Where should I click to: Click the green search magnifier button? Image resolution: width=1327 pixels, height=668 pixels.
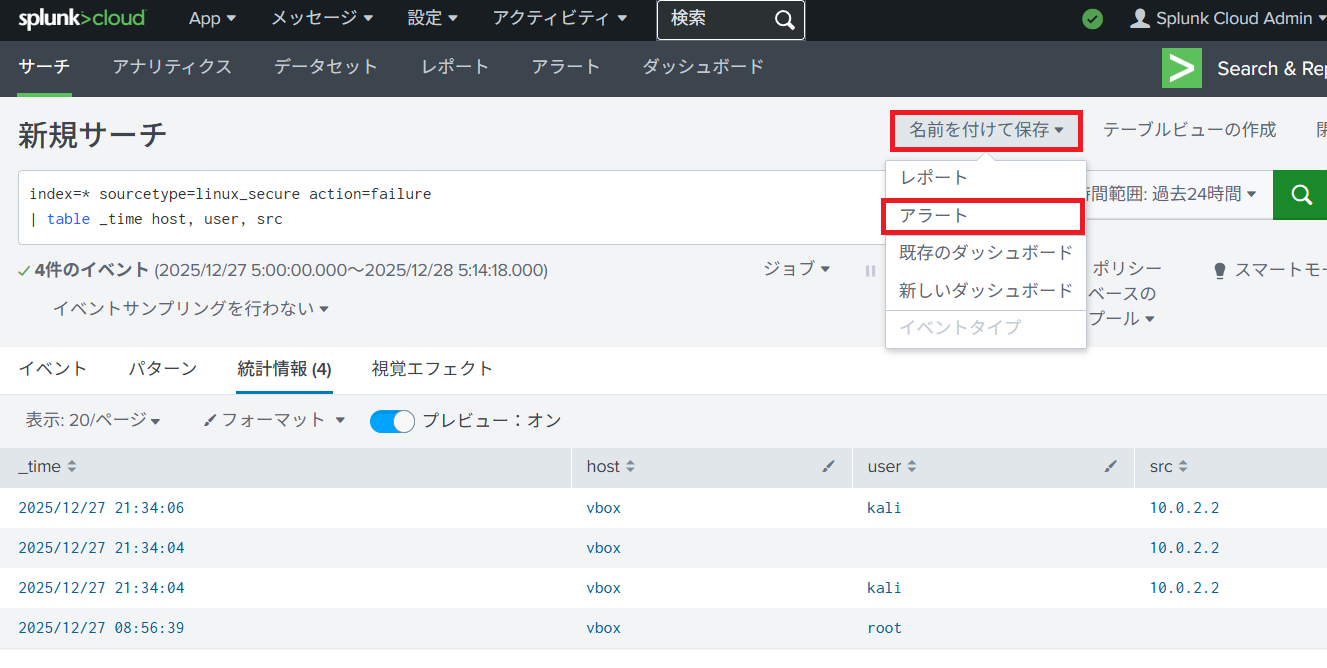1300,195
